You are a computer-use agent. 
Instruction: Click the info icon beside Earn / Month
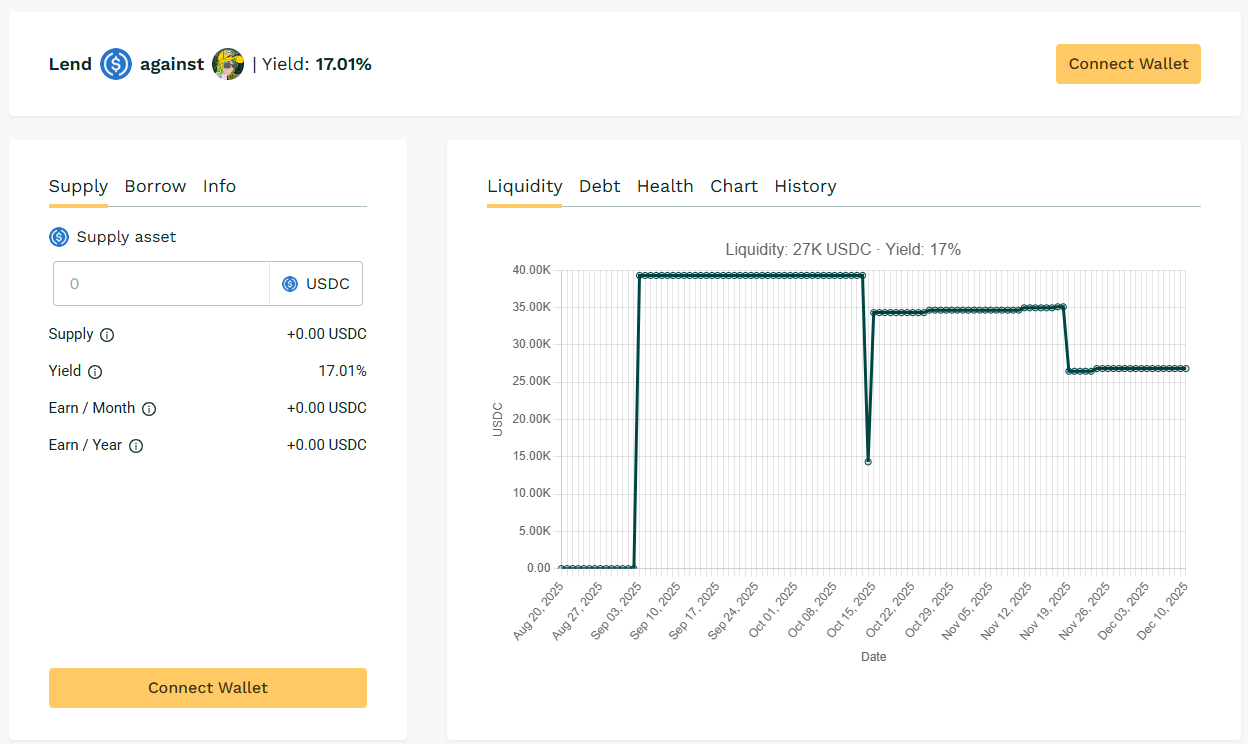149,409
